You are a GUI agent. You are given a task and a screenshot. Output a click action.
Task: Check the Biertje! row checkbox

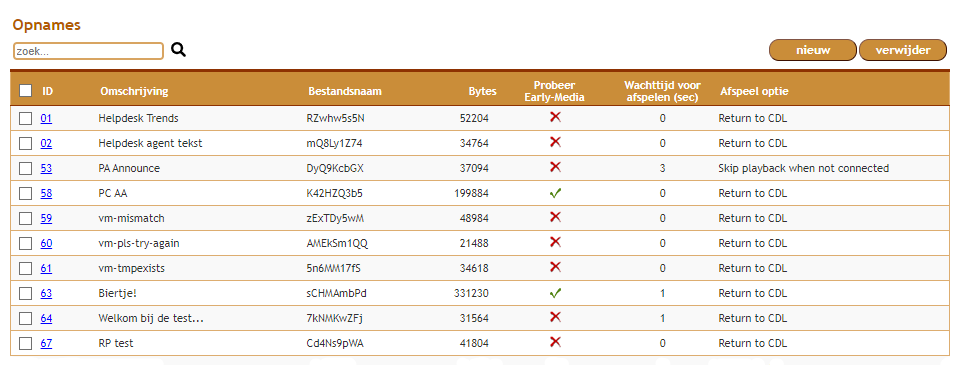point(25,293)
